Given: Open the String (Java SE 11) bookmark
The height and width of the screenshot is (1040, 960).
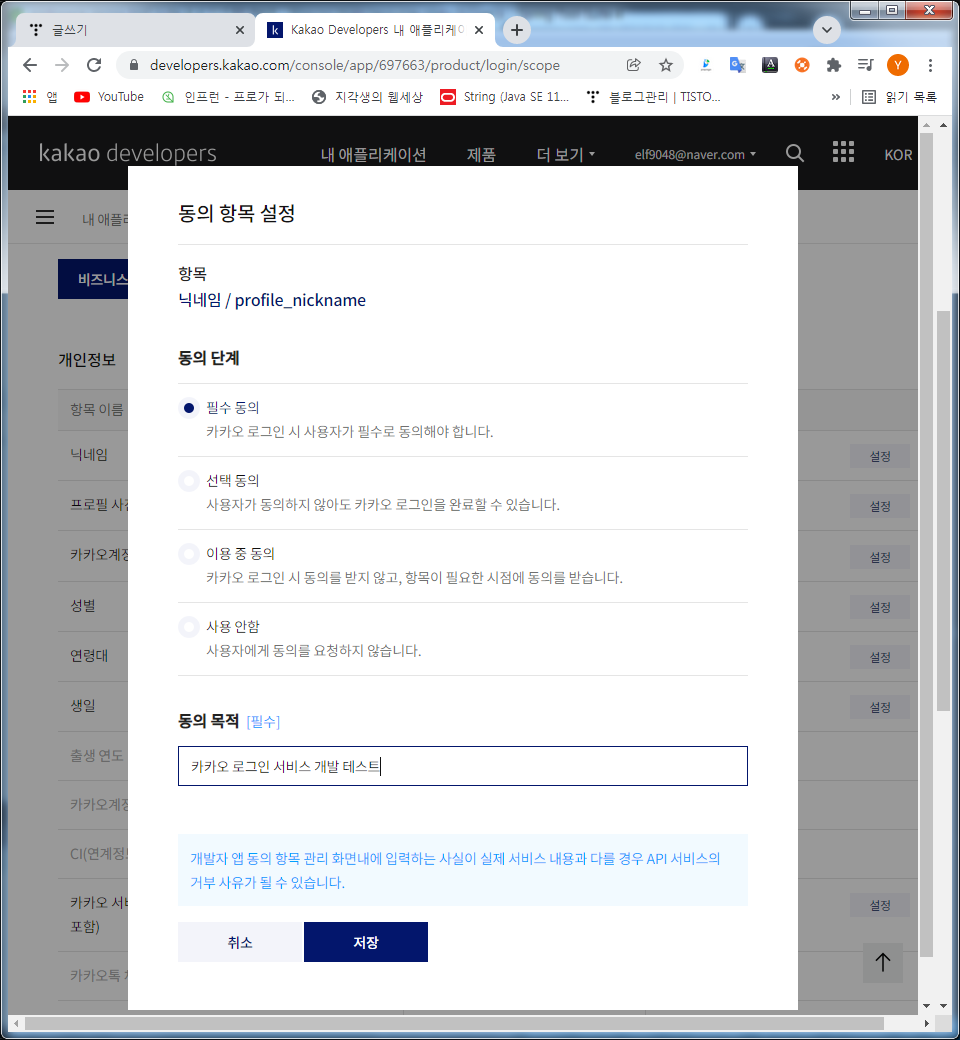Looking at the screenshot, I should pyautogui.click(x=505, y=97).
